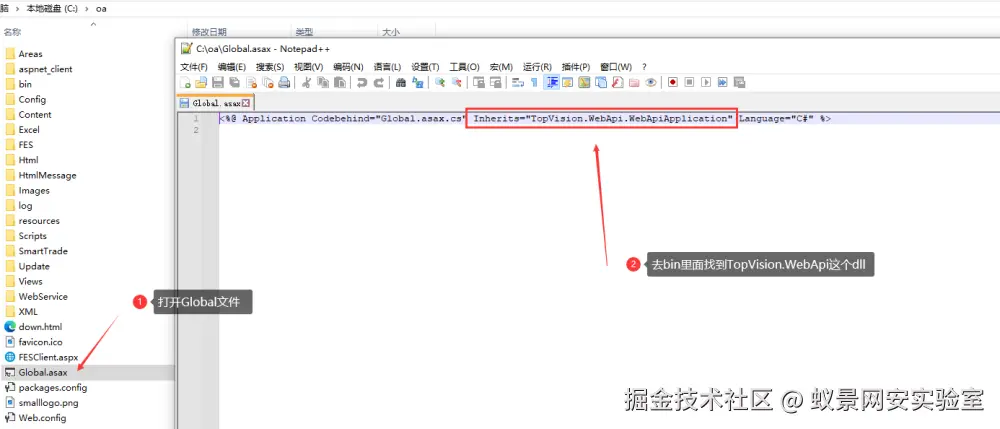Click the Save icon in Notepad++ toolbar
The width and height of the screenshot is (1000, 429).
tap(217, 82)
